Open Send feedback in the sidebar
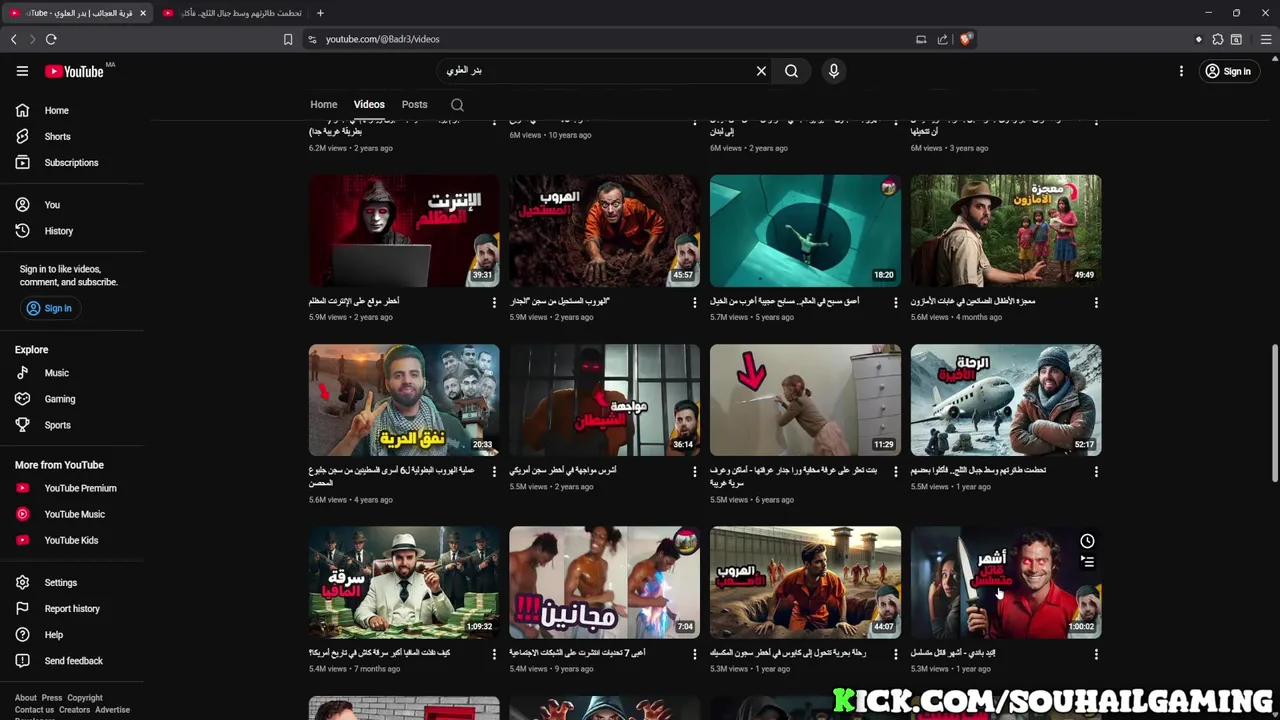Screen dimensions: 1280x720 click(x=72, y=660)
